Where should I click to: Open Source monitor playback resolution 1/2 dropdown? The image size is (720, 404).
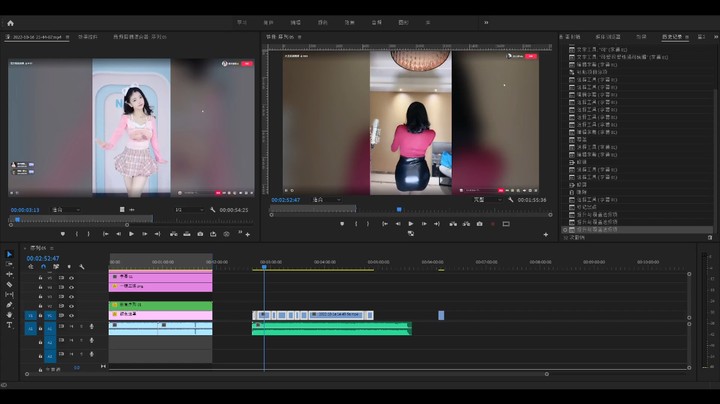click(x=189, y=210)
